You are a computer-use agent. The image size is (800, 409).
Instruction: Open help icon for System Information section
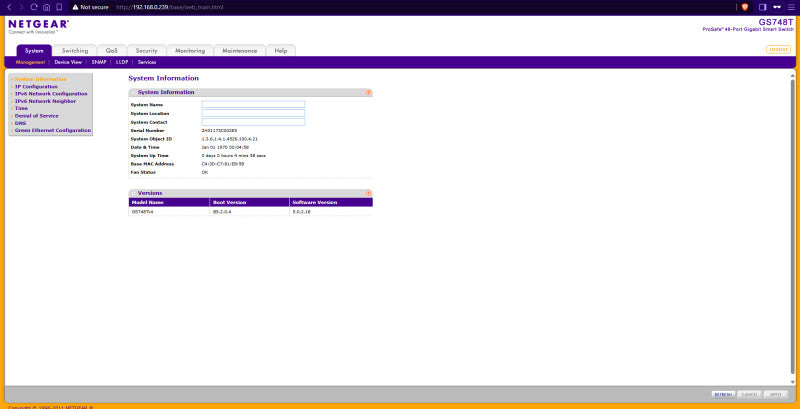click(368, 93)
